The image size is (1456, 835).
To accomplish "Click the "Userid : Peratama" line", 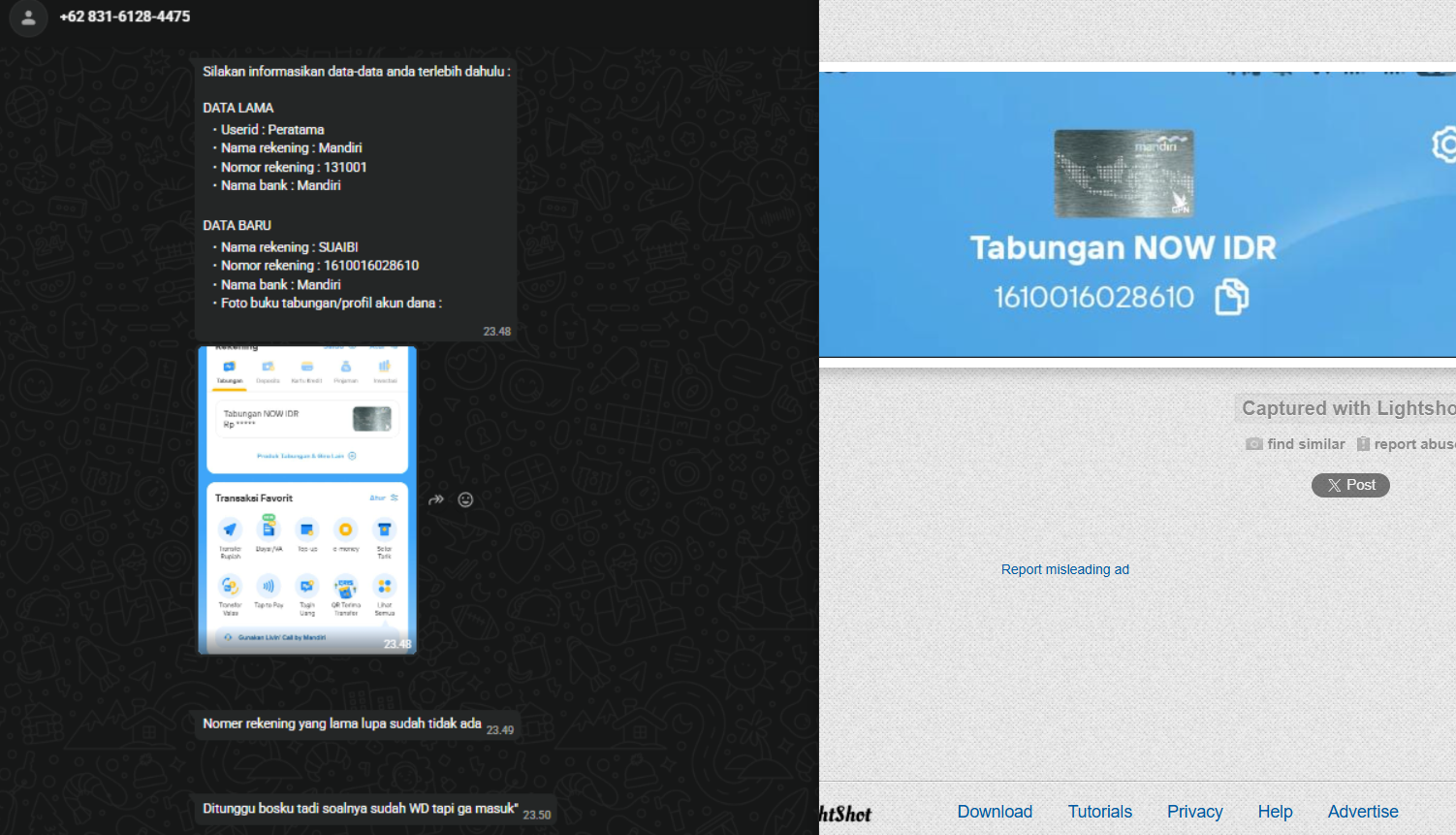I will pyautogui.click(x=272, y=129).
